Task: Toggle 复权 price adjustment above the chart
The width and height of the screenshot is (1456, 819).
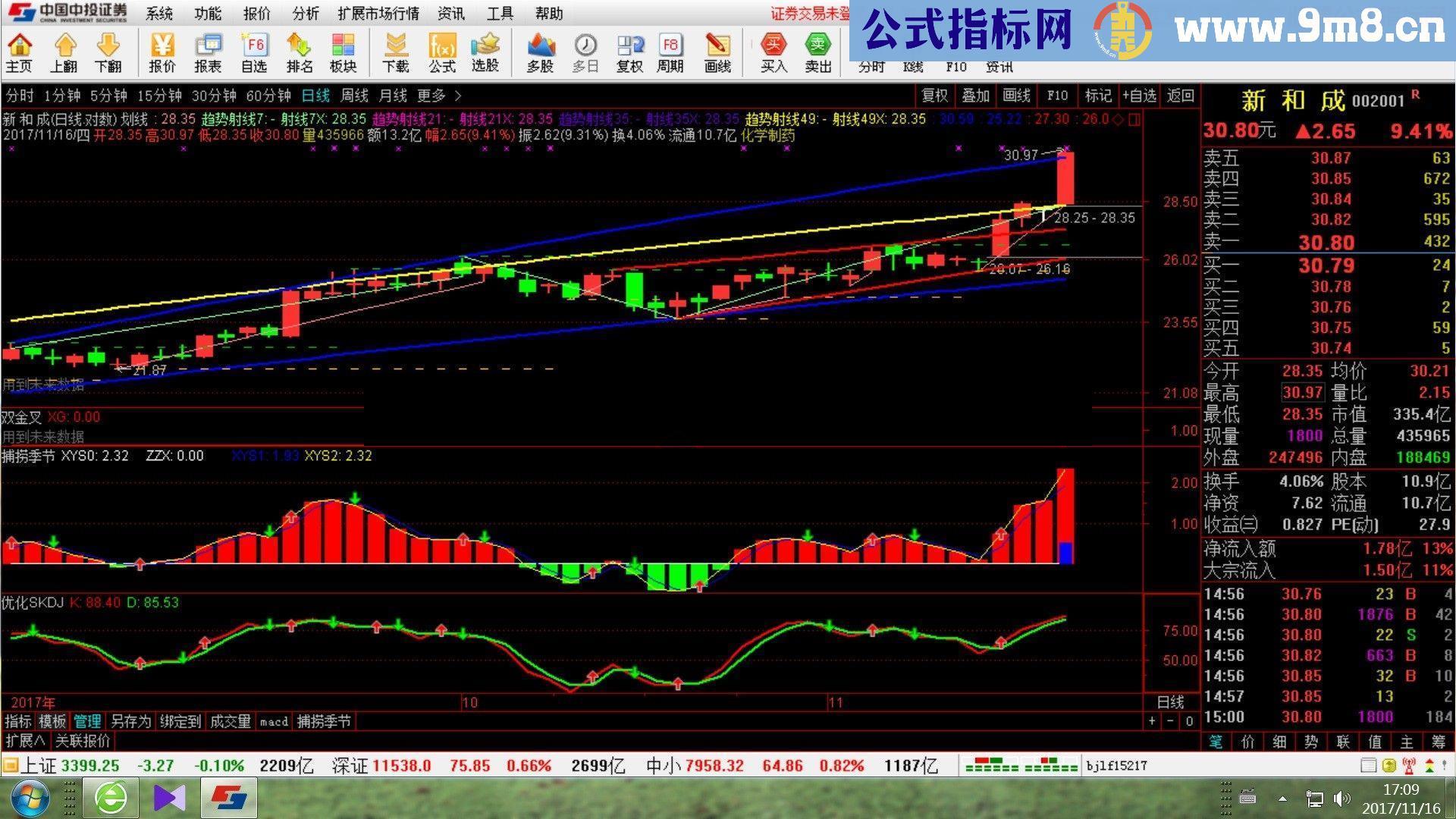Action: (935, 96)
